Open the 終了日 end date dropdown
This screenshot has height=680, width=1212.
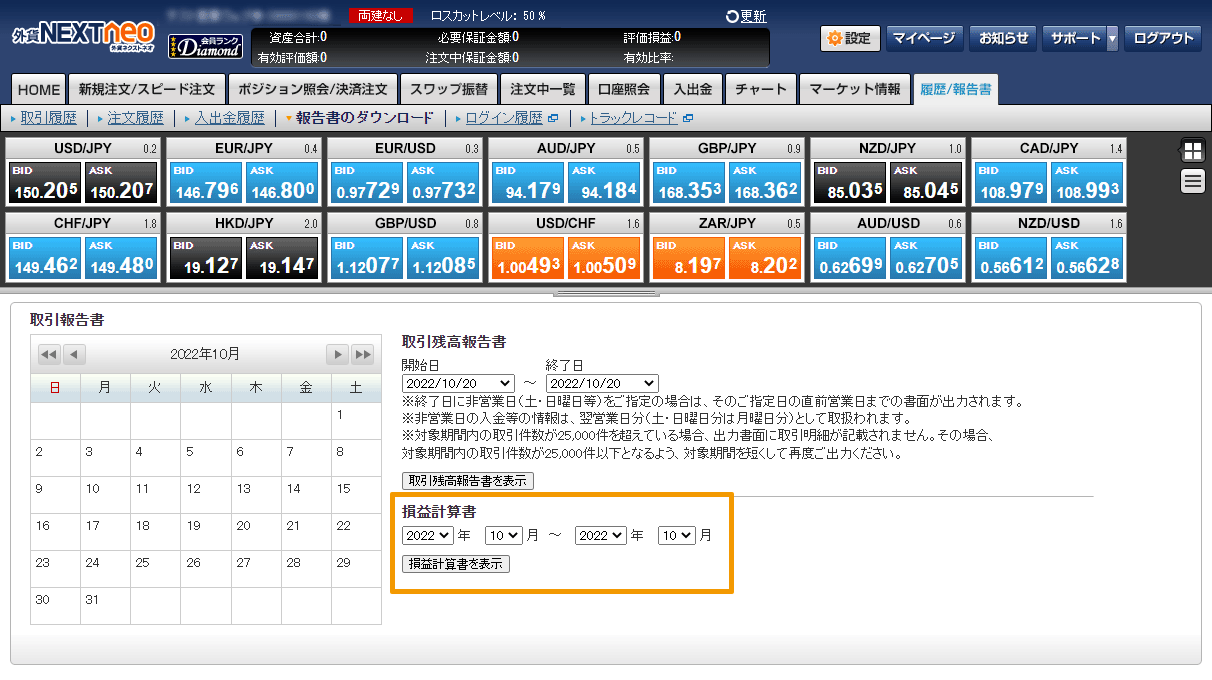click(602, 383)
